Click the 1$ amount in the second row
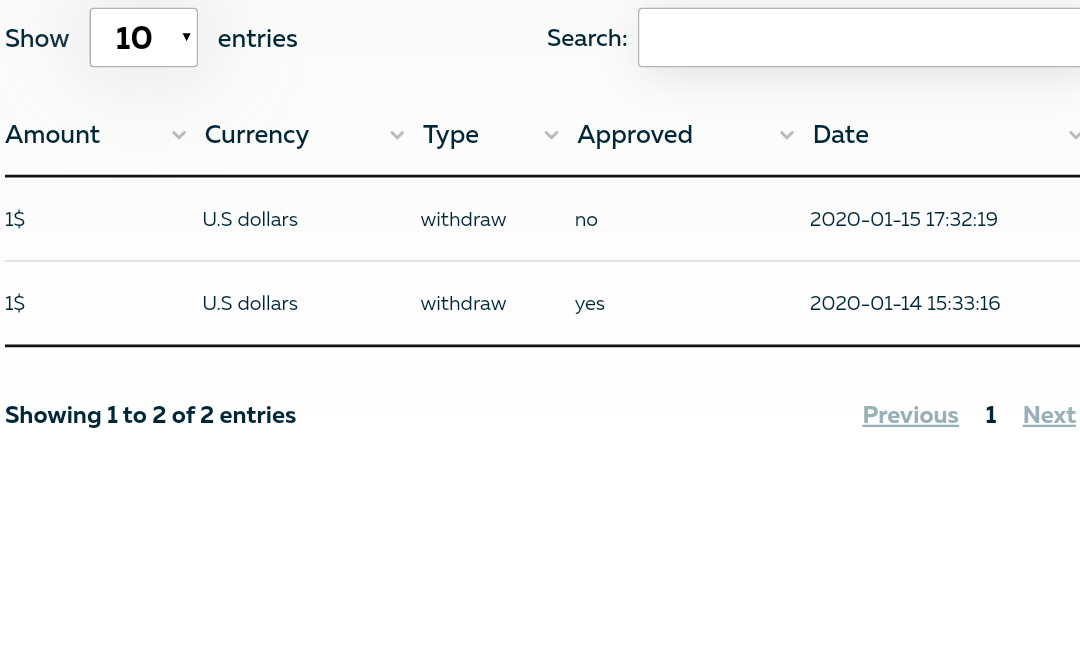Image resolution: width=1080 pixels, height=665 pixels. 15,303
